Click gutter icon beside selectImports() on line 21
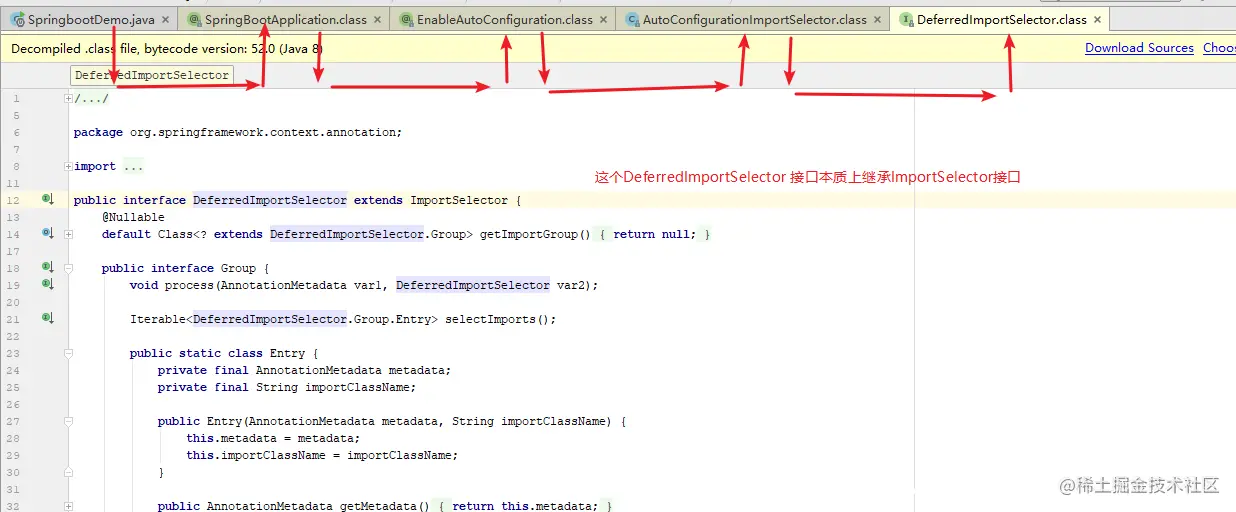The height and width of the screenshot is (512, 1236). (x=47, y=318)
